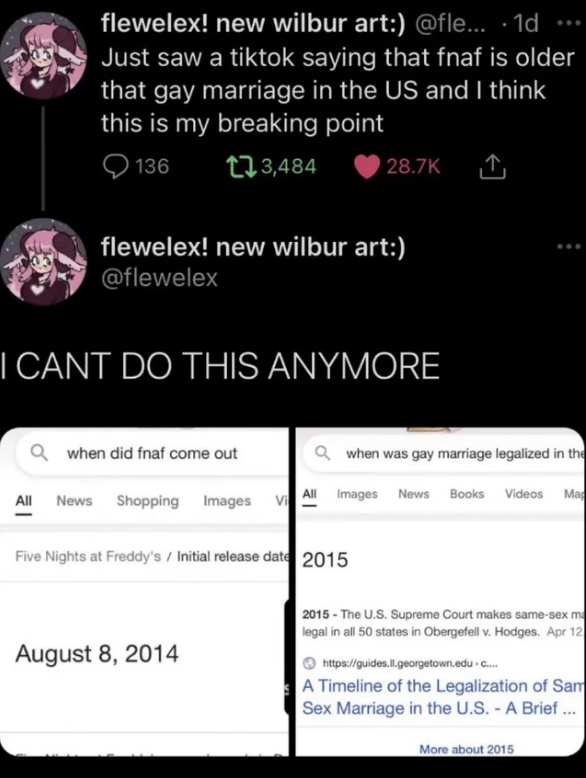Tap the share upload icon
The height and width of the screenshot is (778, 586).
coord(492,166)
